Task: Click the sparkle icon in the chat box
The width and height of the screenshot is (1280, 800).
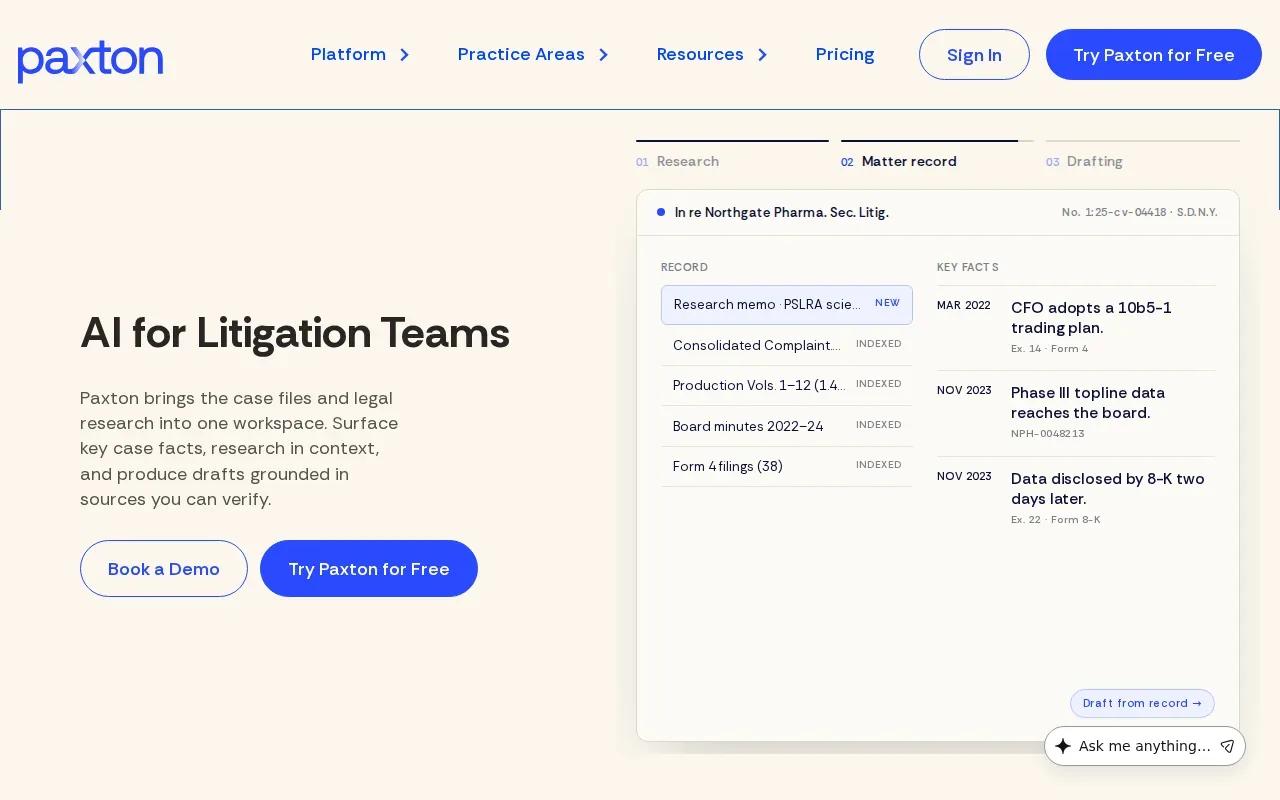Action: pyautogui.click(x=1063, y=746)
